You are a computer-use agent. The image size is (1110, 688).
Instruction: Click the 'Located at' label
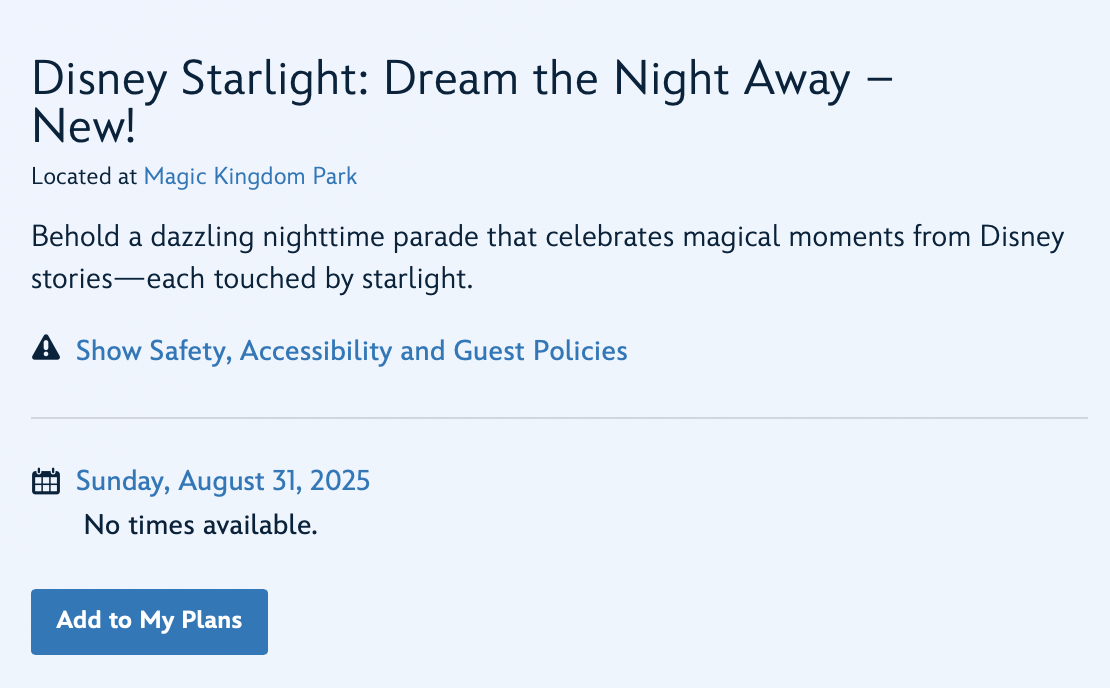[x=84, y=177]
